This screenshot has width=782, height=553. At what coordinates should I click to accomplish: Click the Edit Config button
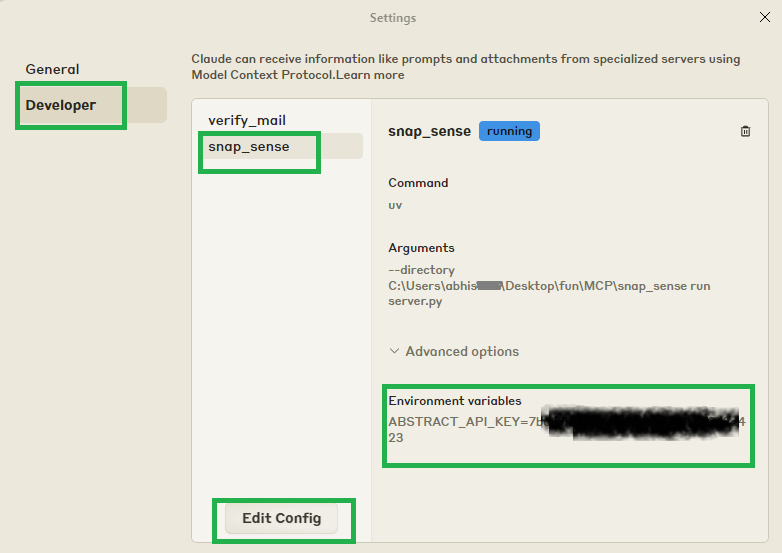(281, 518)
